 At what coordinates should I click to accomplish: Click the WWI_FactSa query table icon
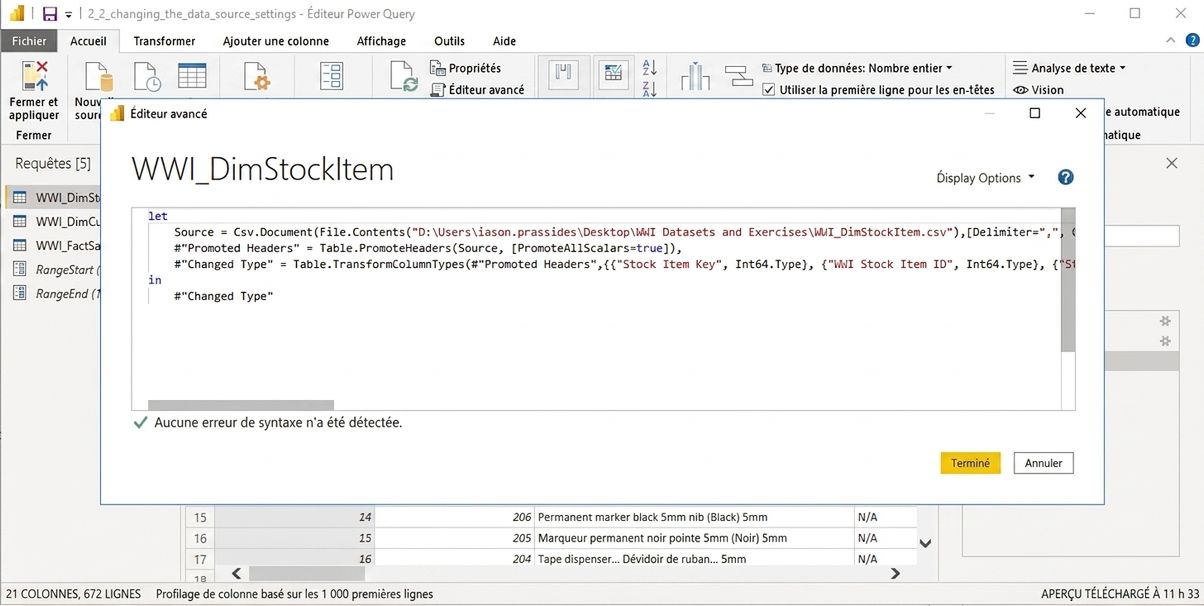(x=19, y=245)
